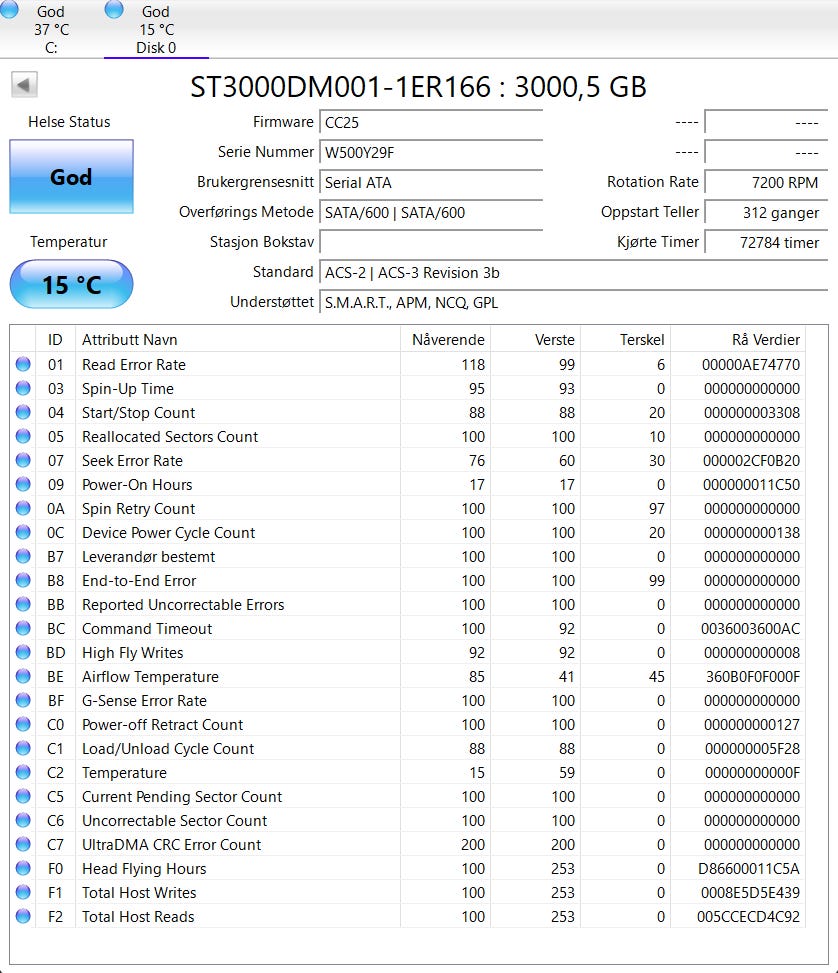Click the status dot for Uncorrectable Sector Count
Viewport: 838px width, 973px height.
[x=23, y=820]
